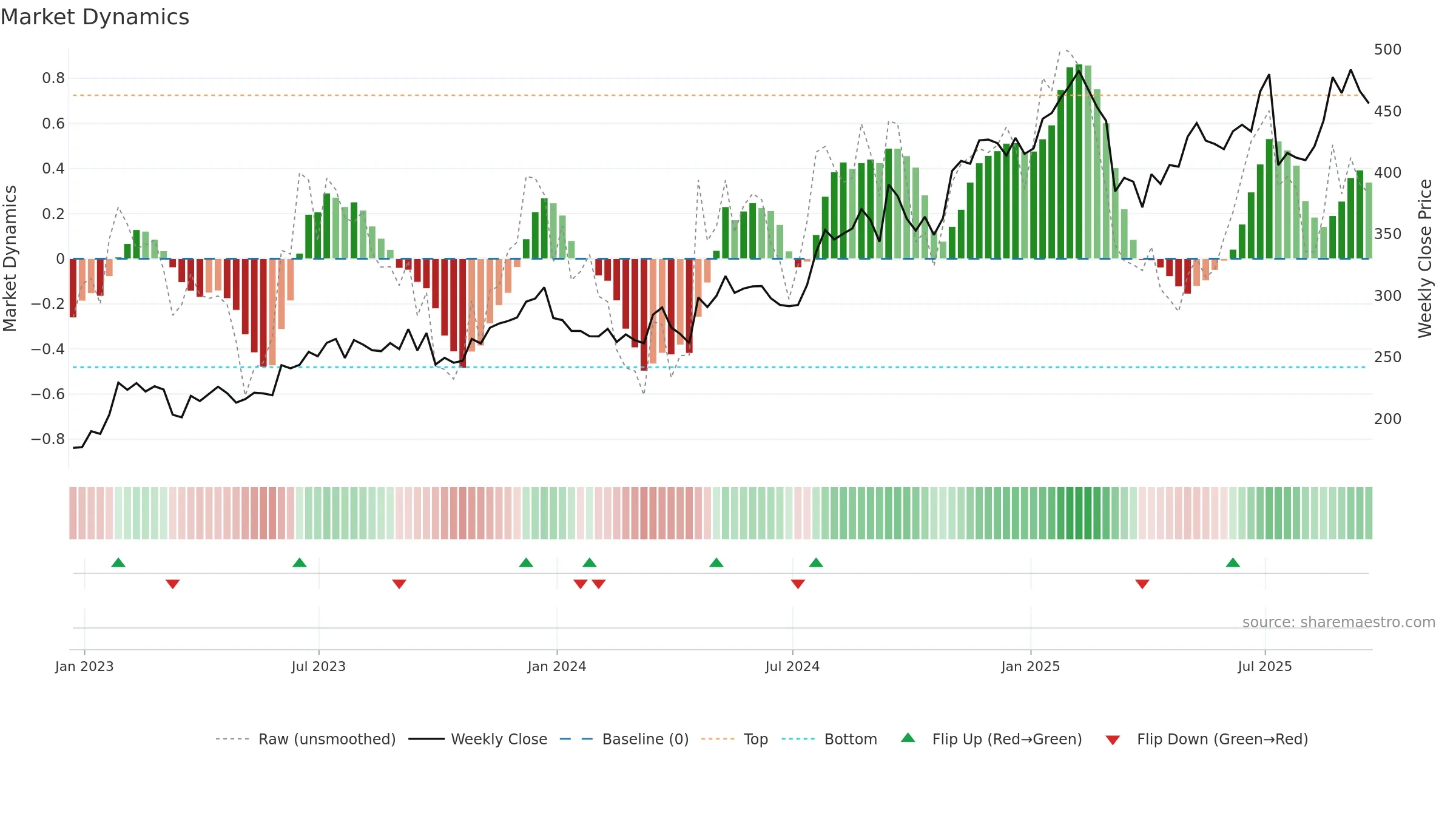Image resolution: width=1456 pixels, height=819 pixels.
Task: Click the −0.4 left axis tick
Action: click(48, 349)
